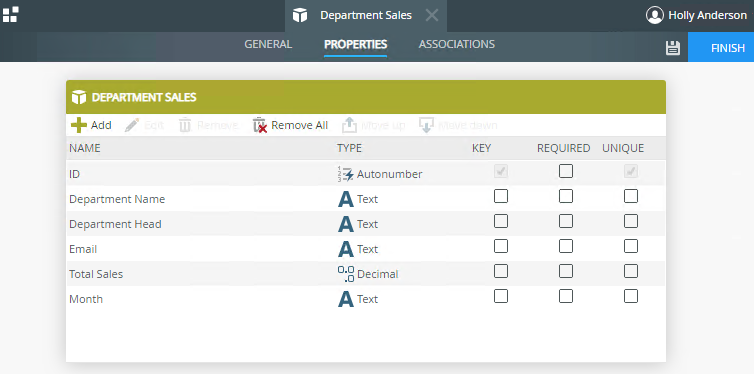This screenshot has height=374, width=754.
Task: Check Unique box for Email
Action: 631,246
